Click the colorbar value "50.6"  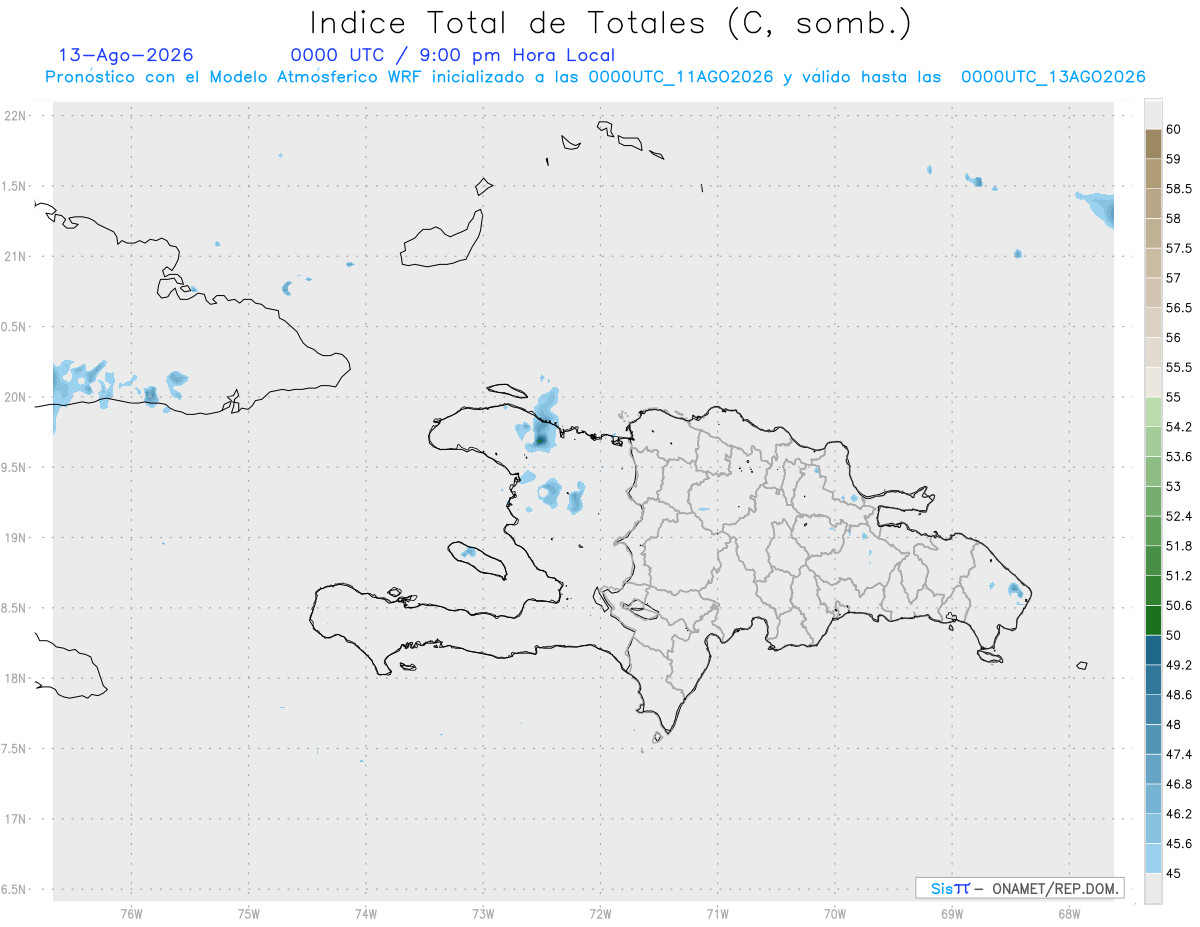[1179, 606]
